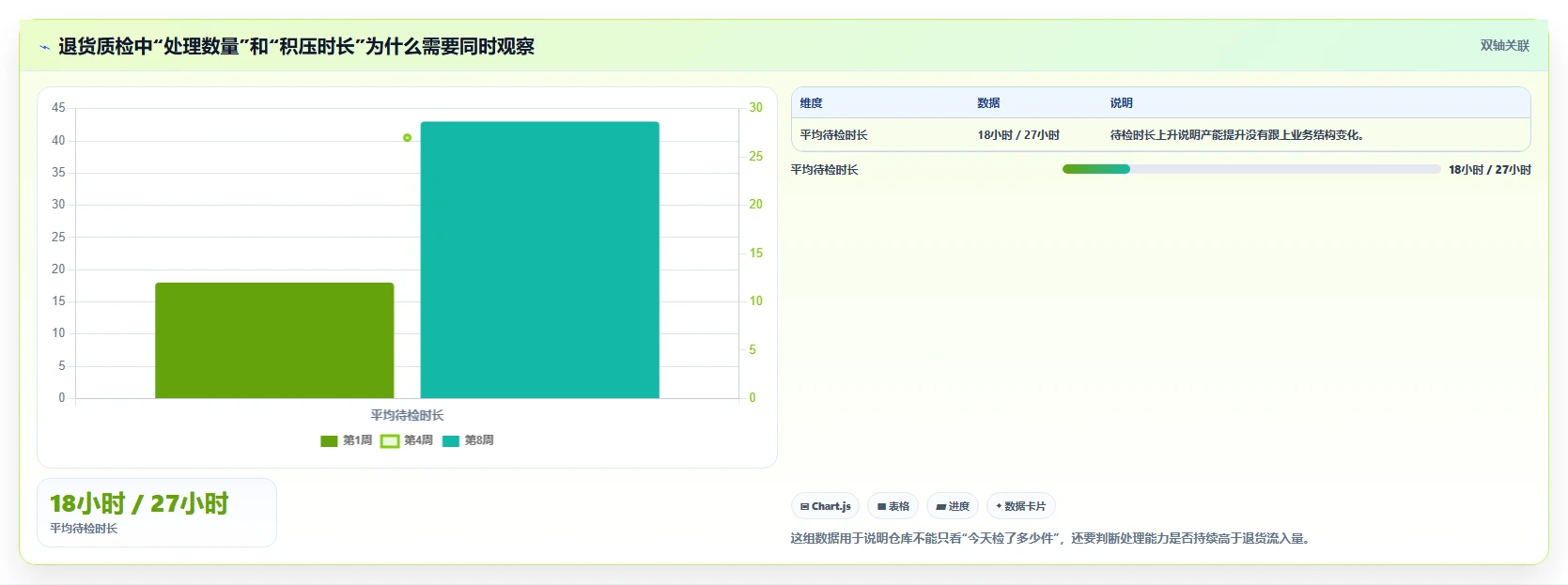Click the 说明 column header
The image size is (1568, 585).
[1121, 103]
